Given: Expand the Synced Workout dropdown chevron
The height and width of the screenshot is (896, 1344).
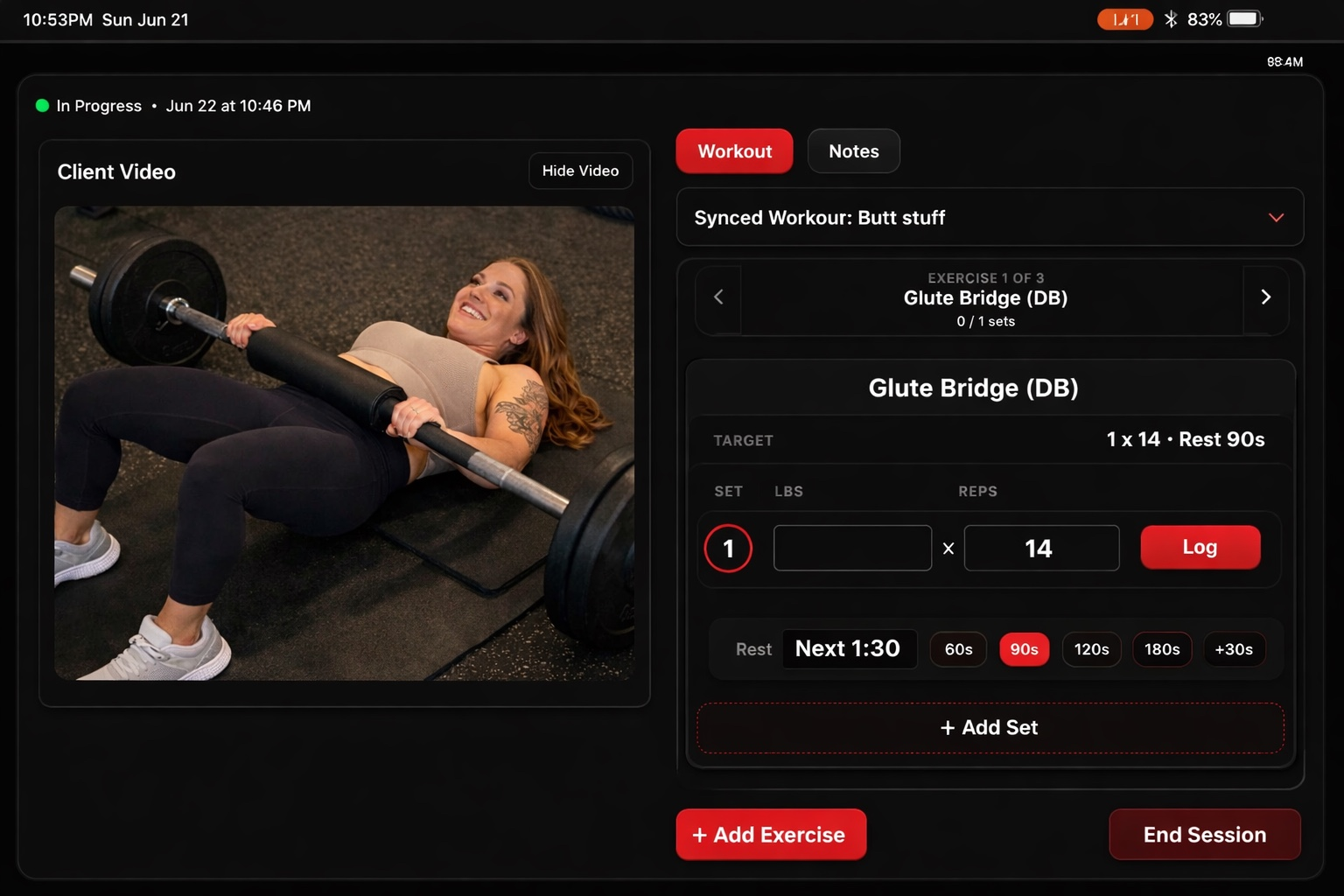Looking at the screenshot, I should (x=1276, y=218).
